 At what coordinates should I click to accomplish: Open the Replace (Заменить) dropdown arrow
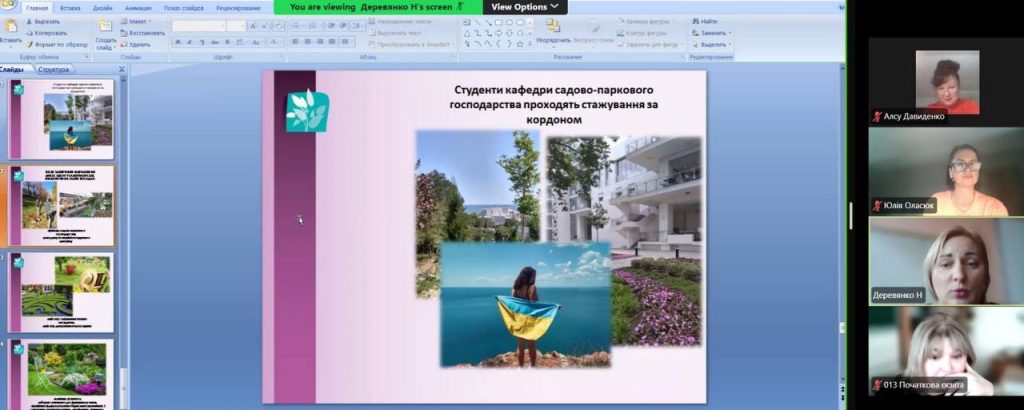click(731, 33)
